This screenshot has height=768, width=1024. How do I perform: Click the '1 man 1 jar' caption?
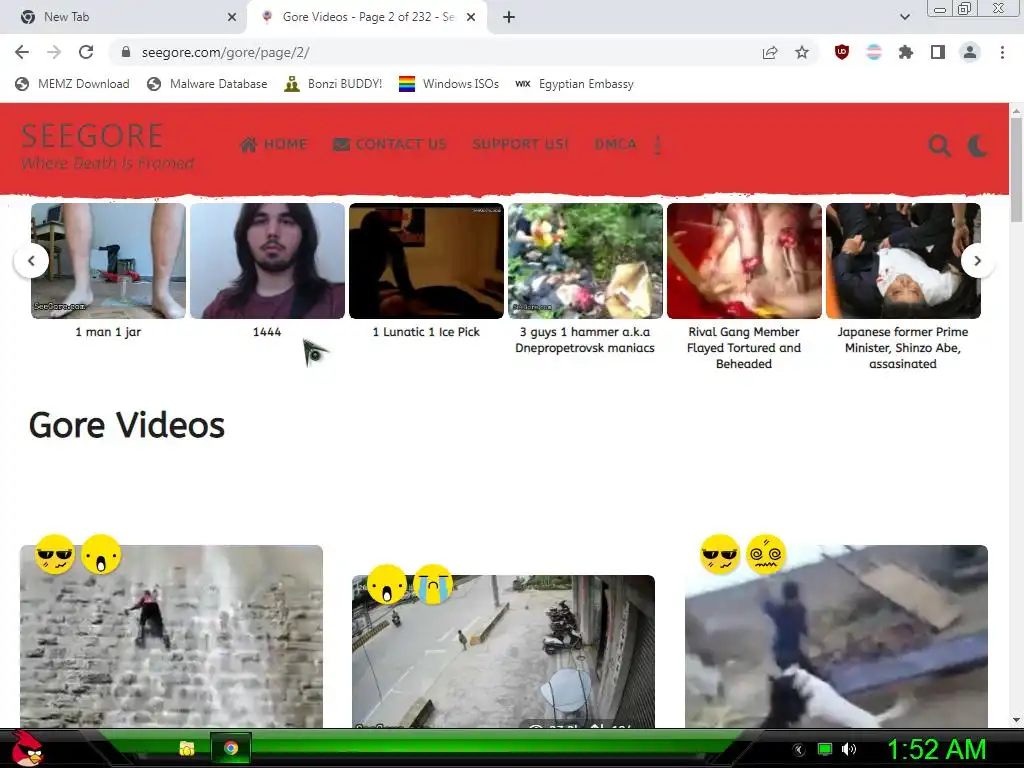tap(108, 332)
